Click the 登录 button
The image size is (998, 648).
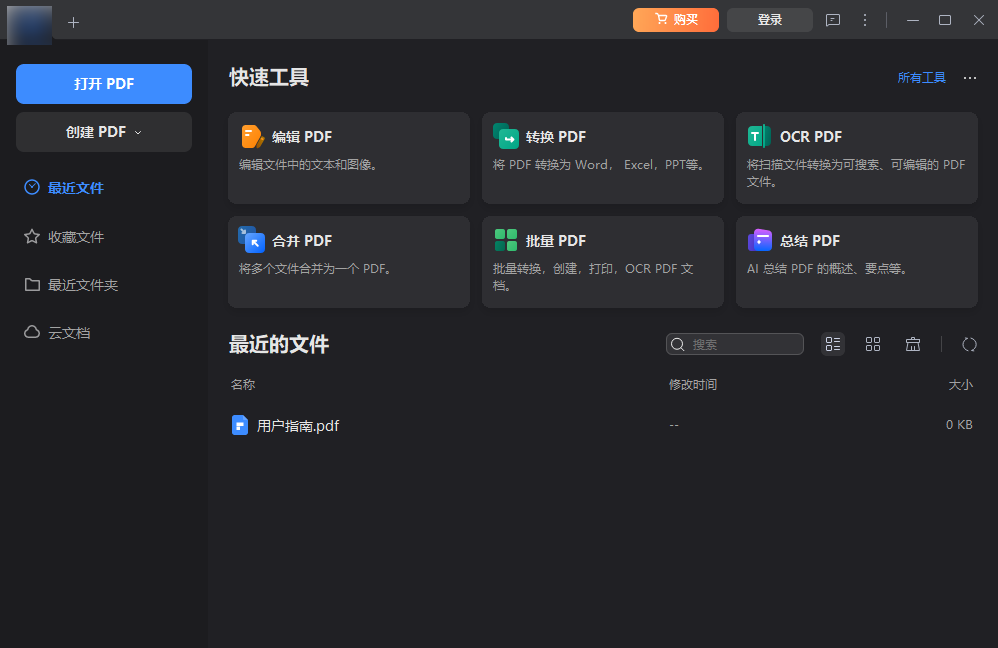pos(770,20)
